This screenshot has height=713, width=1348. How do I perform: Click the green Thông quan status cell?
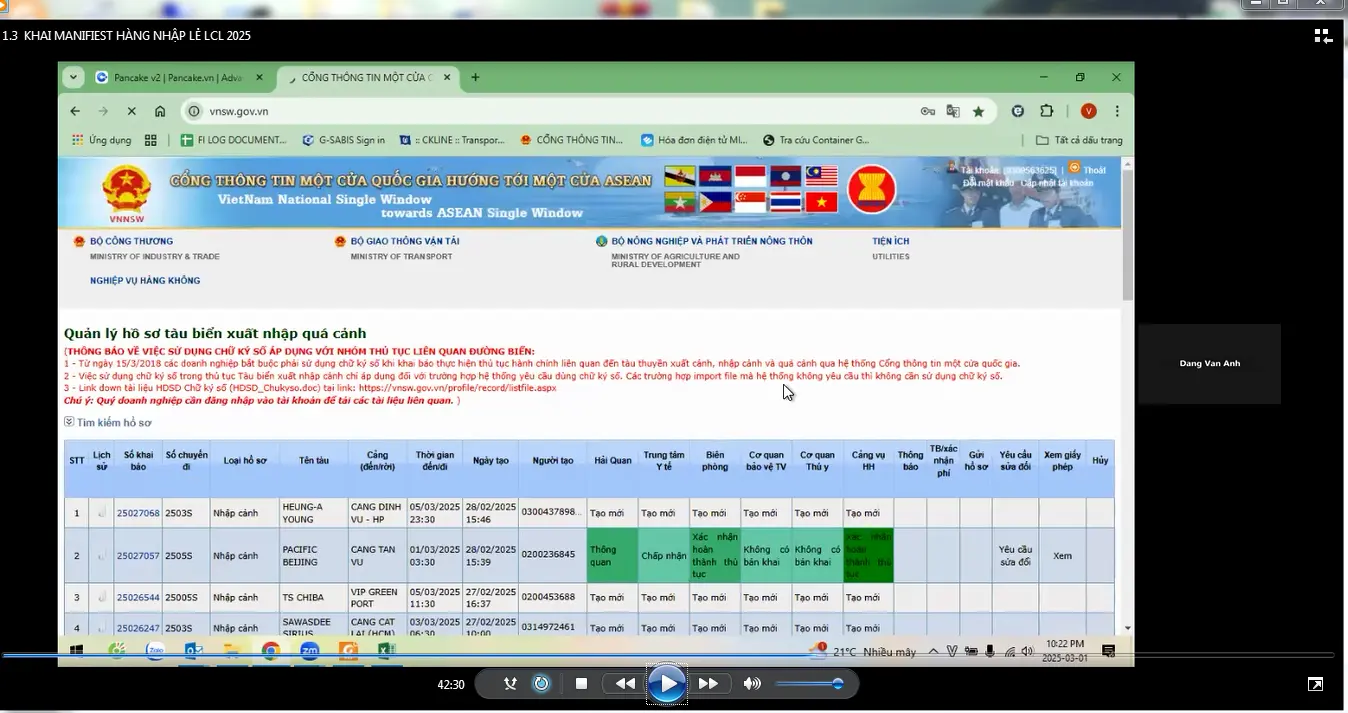click(612, 555)
